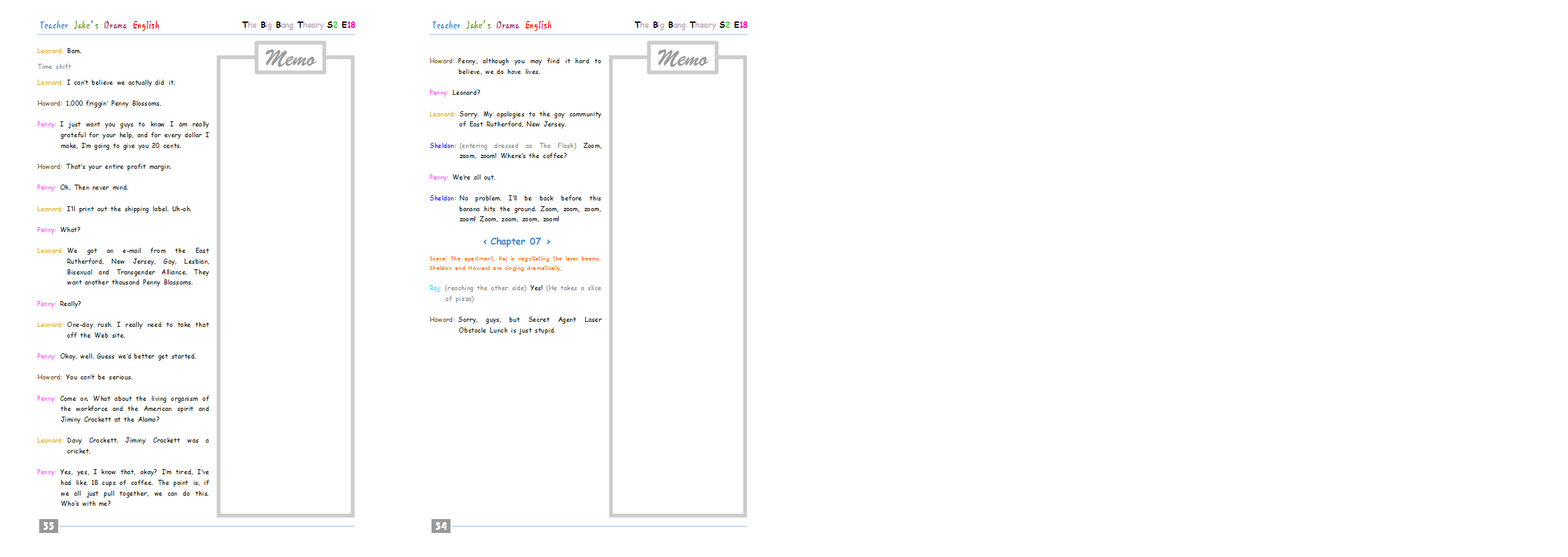Click 'We're all out.' line

pos(474,178)
